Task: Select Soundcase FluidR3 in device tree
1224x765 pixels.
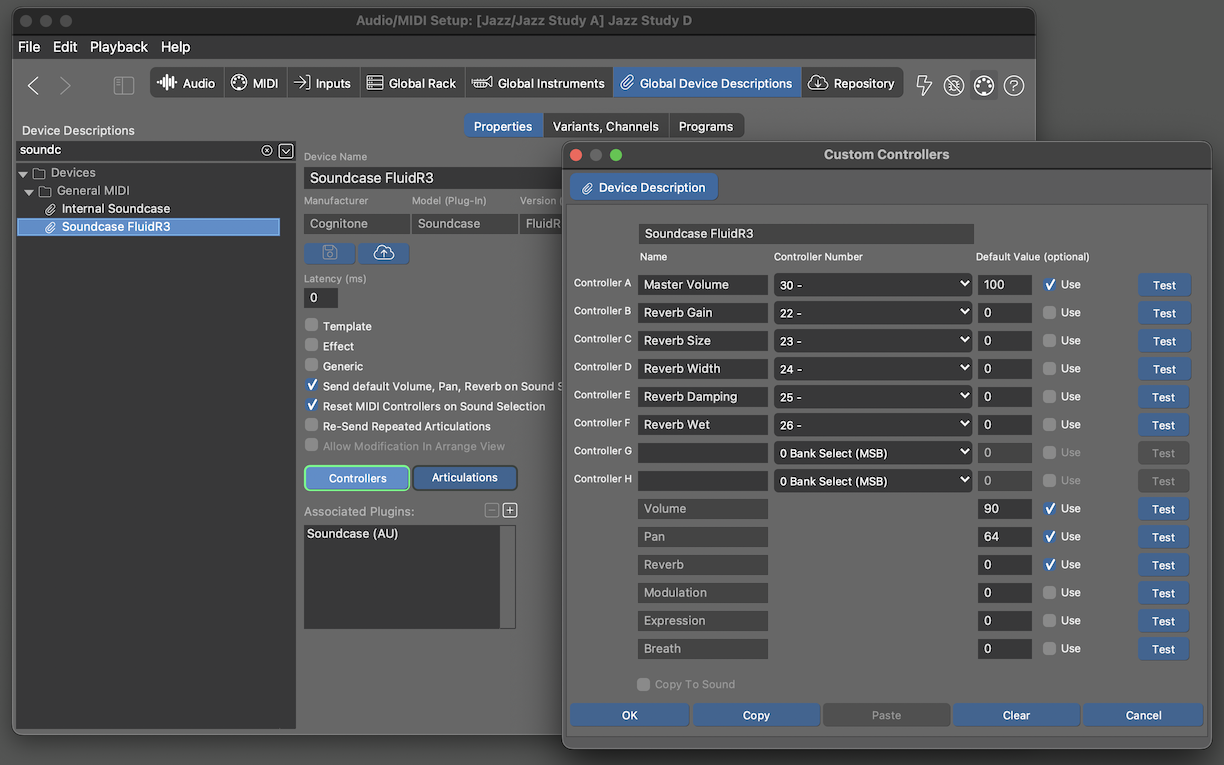Action: tap(148, 227)
